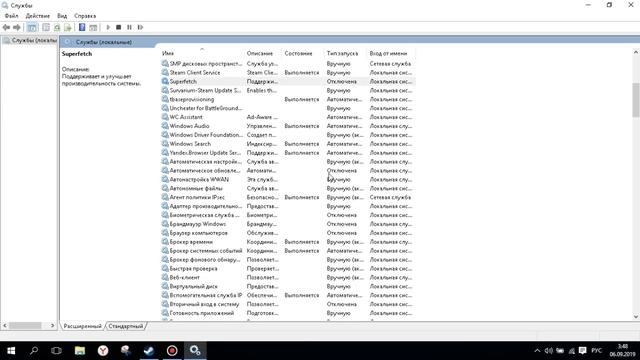Select the Веб-клиент service row
The width and height of the screenshot is (640, 360).
click(288, 278)
